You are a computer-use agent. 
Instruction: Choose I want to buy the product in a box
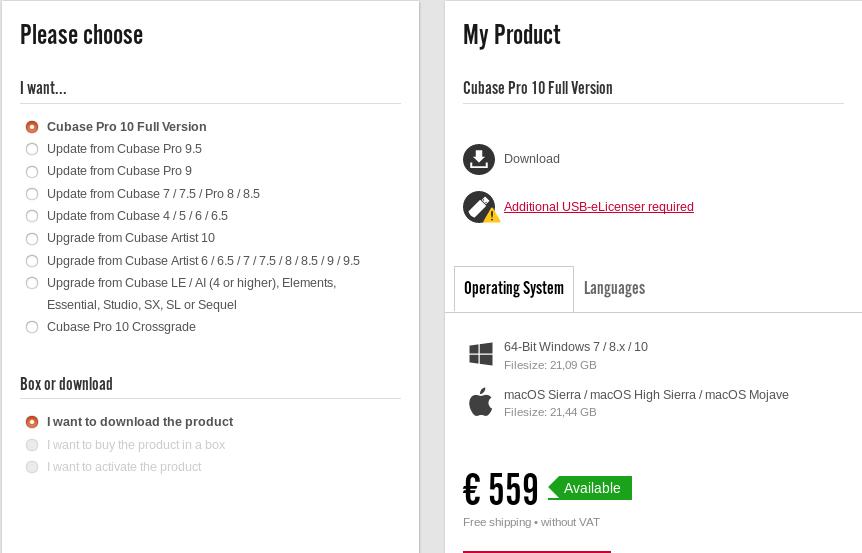pos(32,445)
